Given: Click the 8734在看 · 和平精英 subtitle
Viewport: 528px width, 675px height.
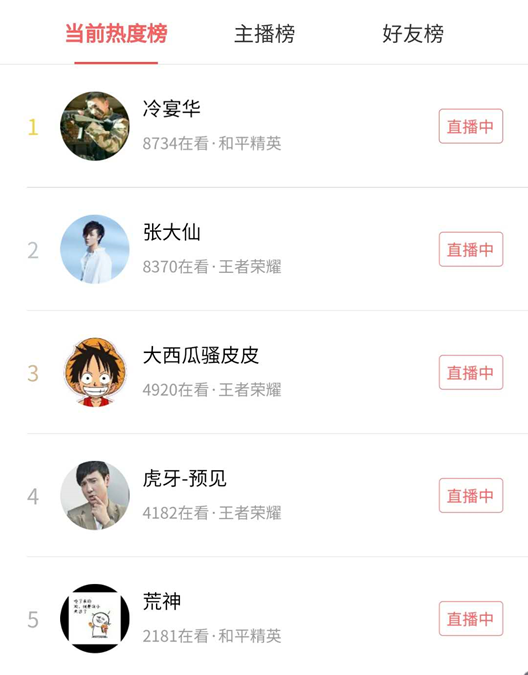Looking at the screenshot, I should pyautogui.click(x=212, y=143).
